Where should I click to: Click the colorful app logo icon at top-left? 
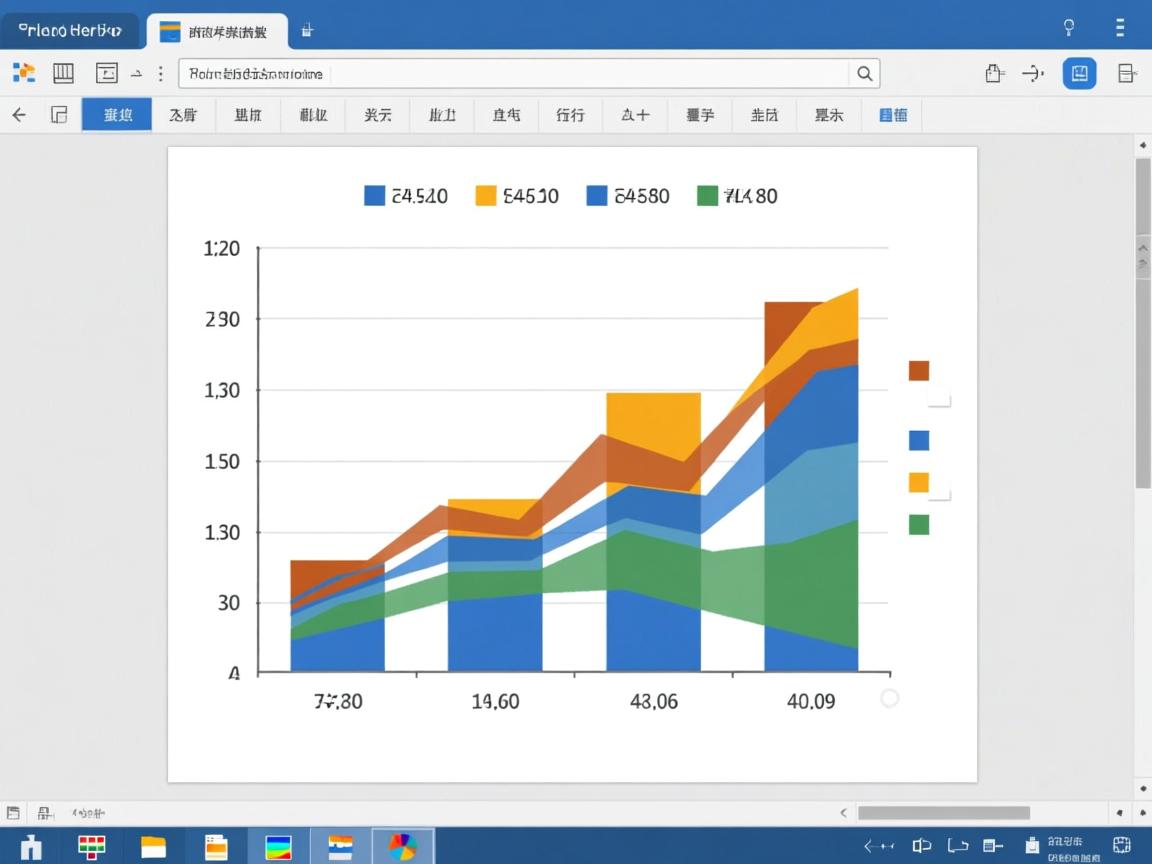(24, 72)
